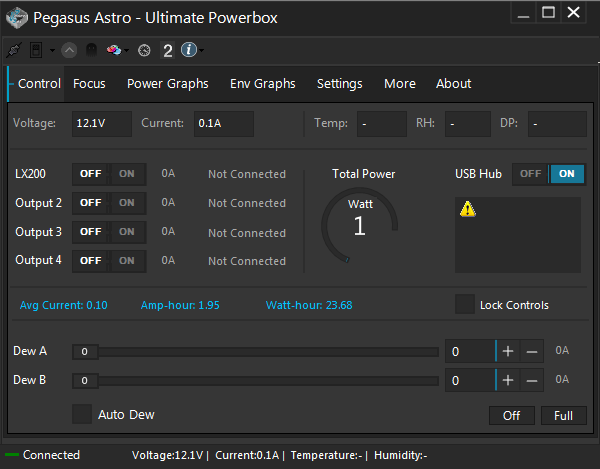Click the Current 0.1A field
Screen dimensions: 600x469
click(x=224, y=124)
